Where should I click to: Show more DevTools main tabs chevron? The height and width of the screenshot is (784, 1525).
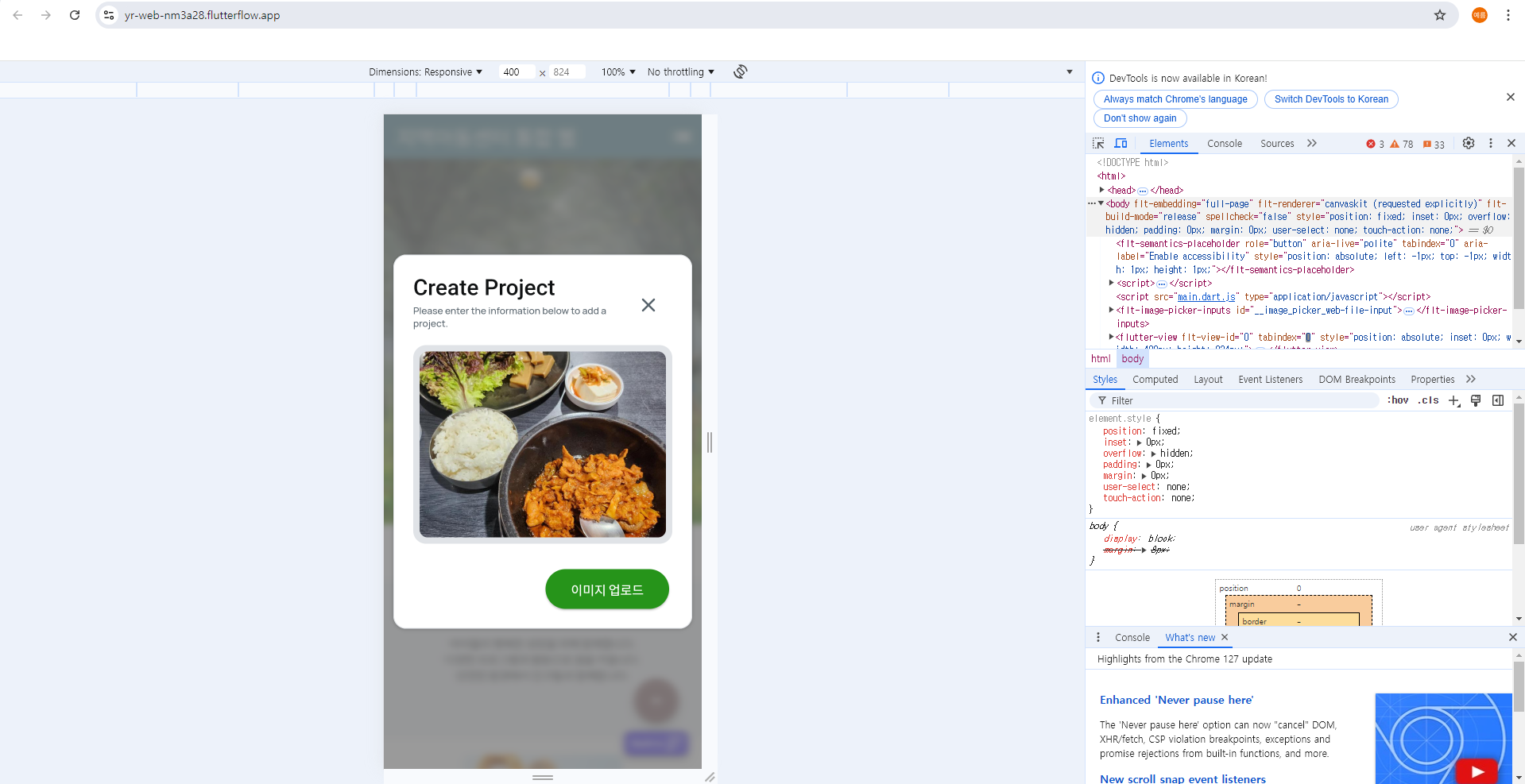1312,143
